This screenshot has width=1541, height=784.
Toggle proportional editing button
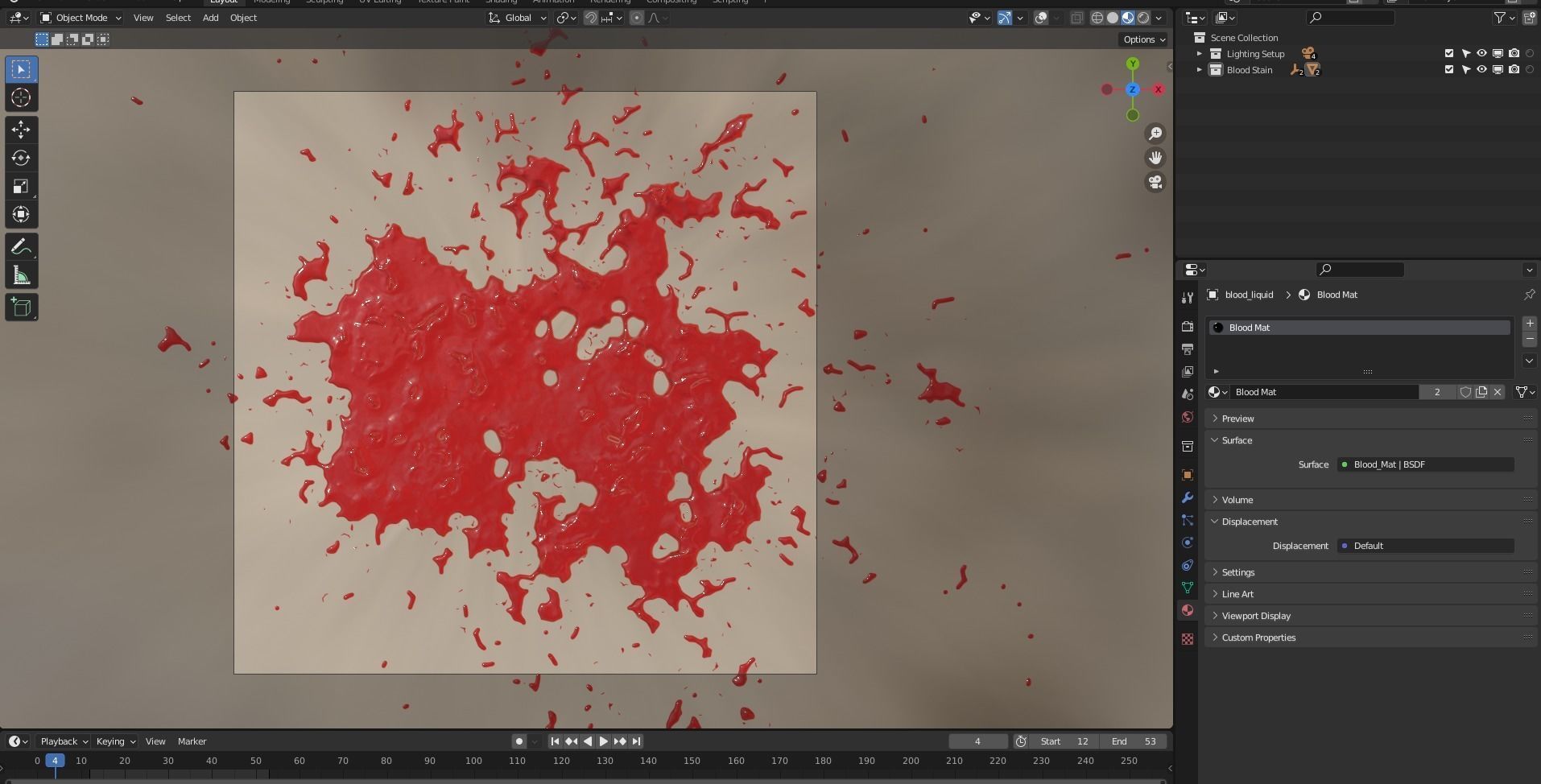tap(637, 18)
